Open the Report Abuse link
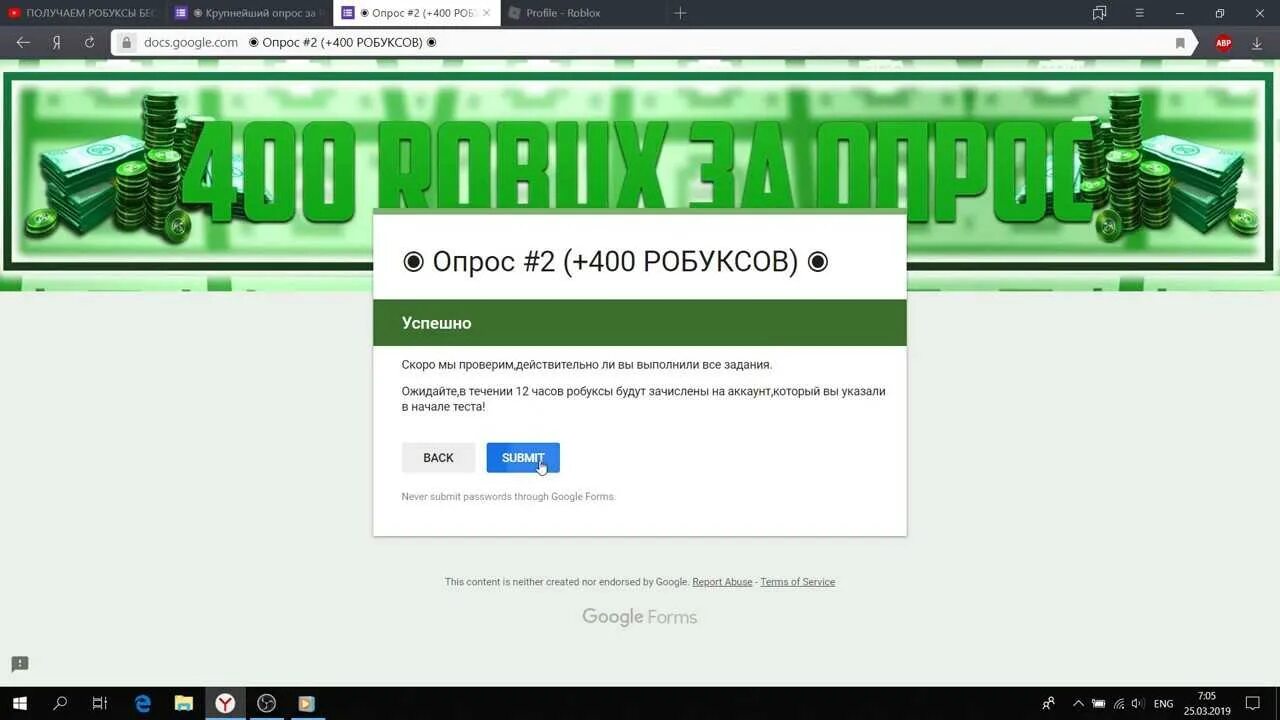The width and height of the screenshot is (1280, 720). coord(722,582)
